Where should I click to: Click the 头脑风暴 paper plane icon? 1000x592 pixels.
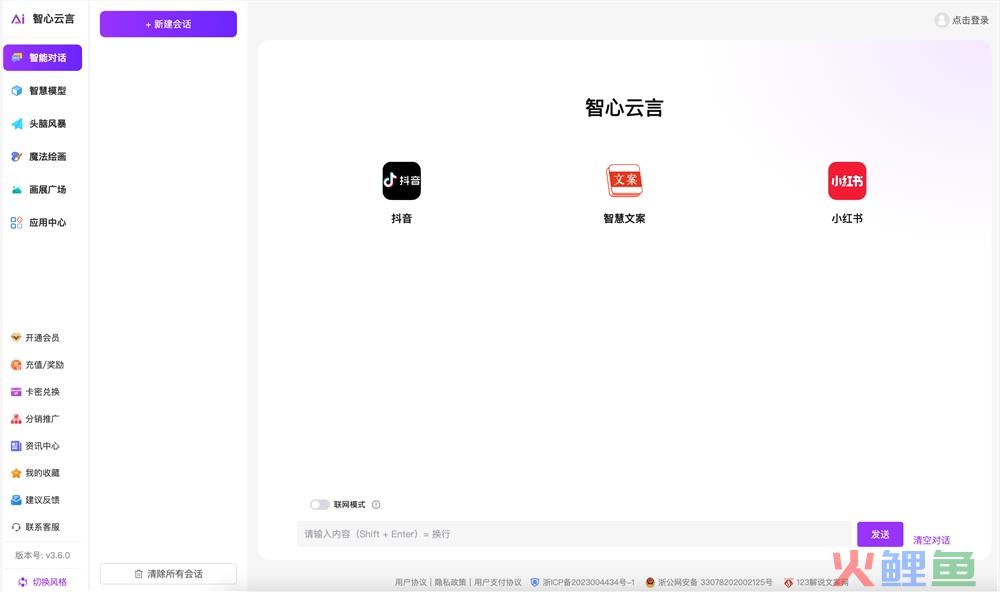pyautogui.click(x=17, y=124)
